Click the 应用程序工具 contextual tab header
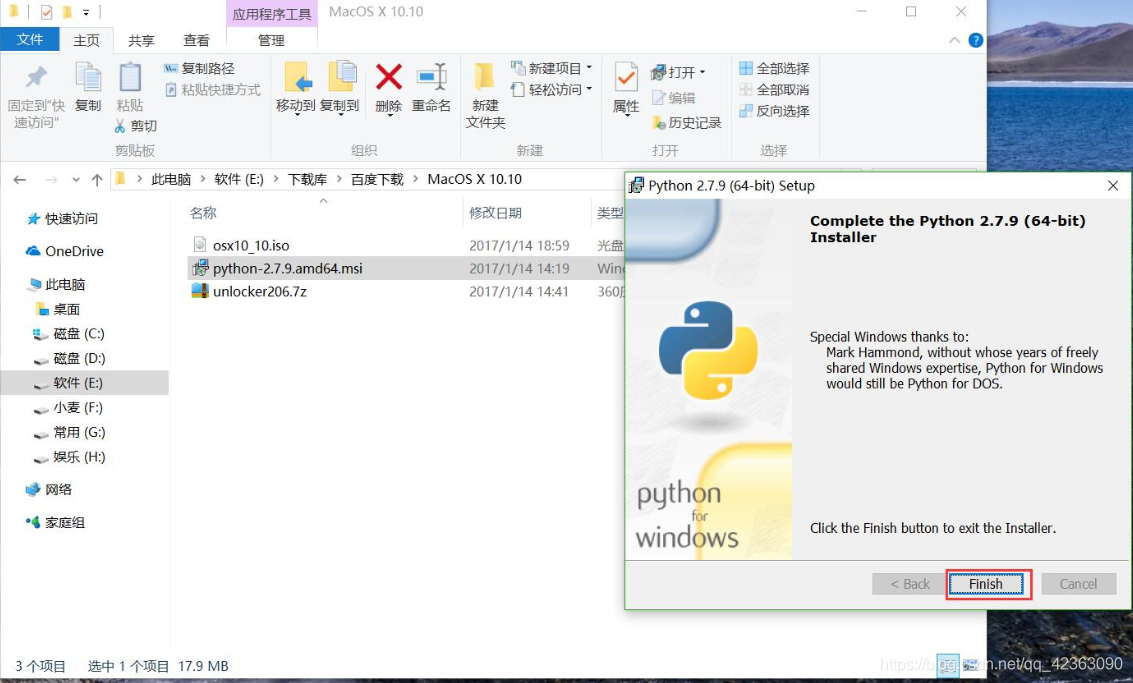The image size is (1133, 683). pos(272,14)
